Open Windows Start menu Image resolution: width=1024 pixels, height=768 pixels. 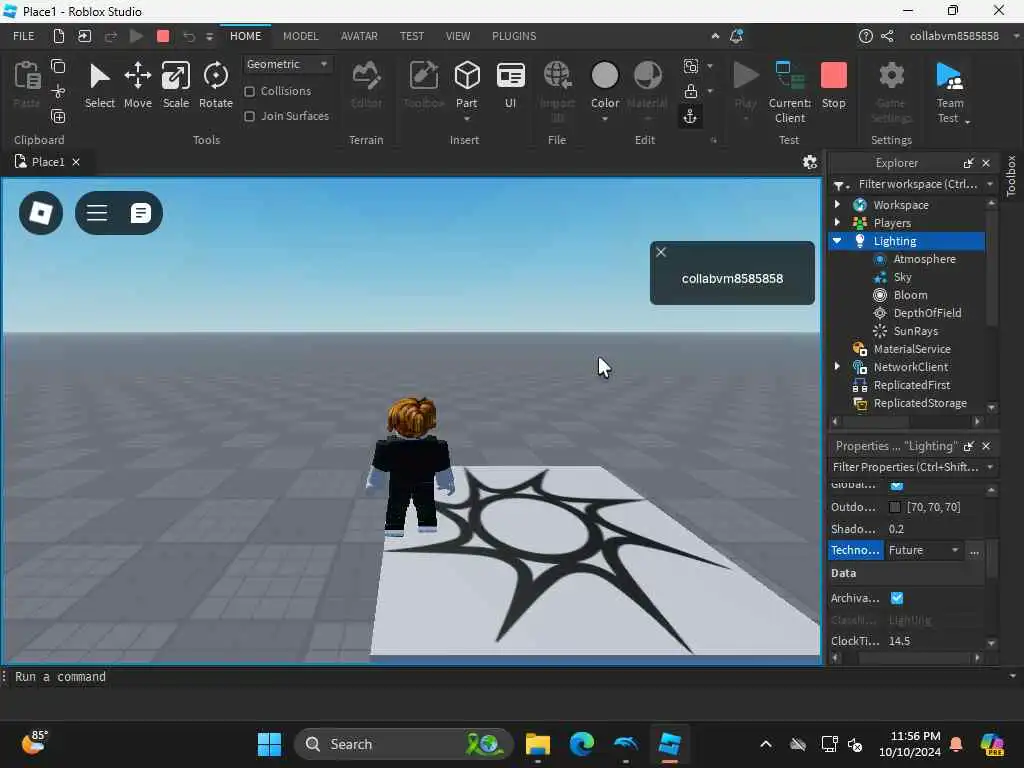coord(269,744)
